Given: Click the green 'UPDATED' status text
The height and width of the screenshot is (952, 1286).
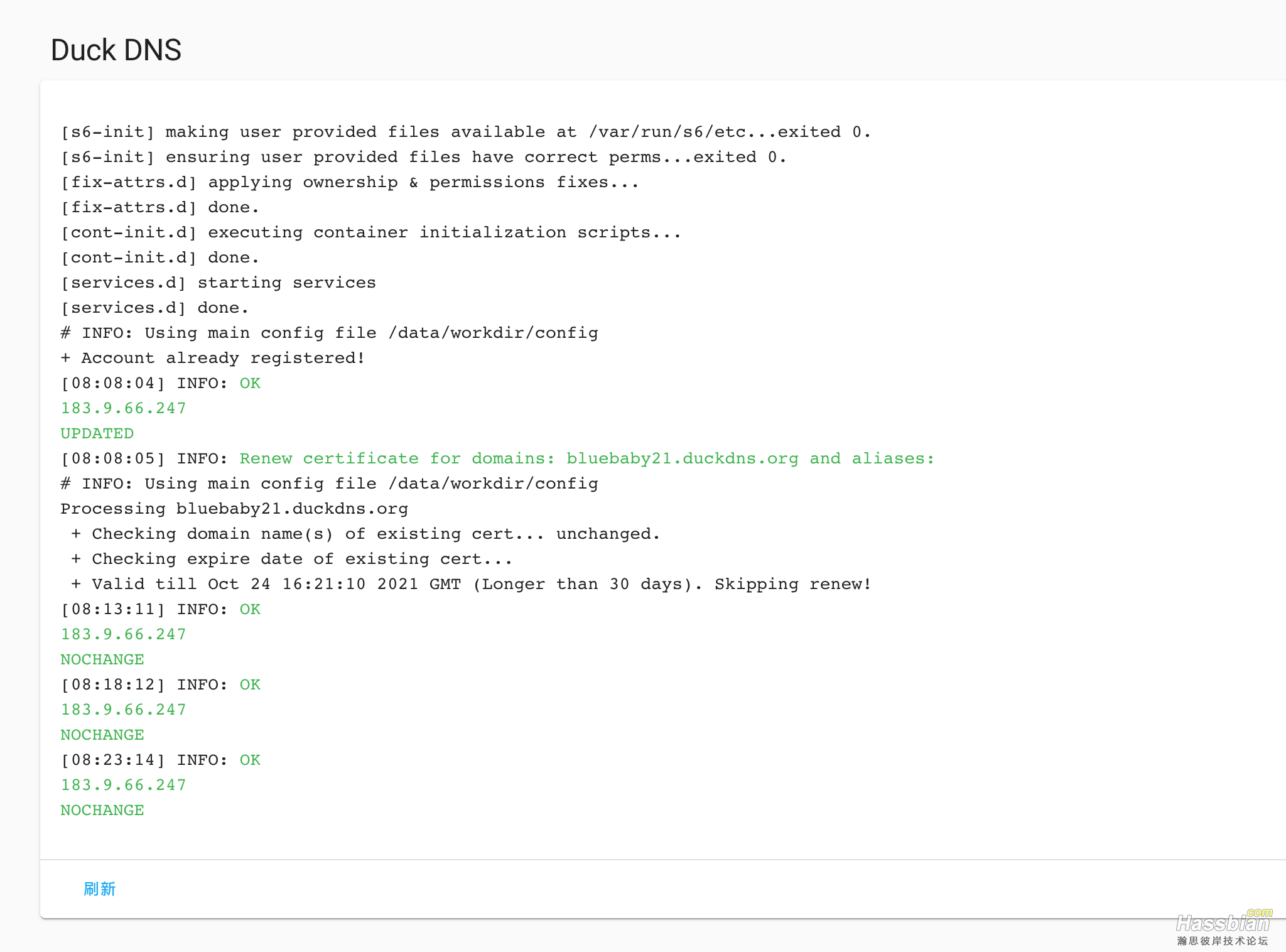Looking at the screenshot, I should 97,433.
